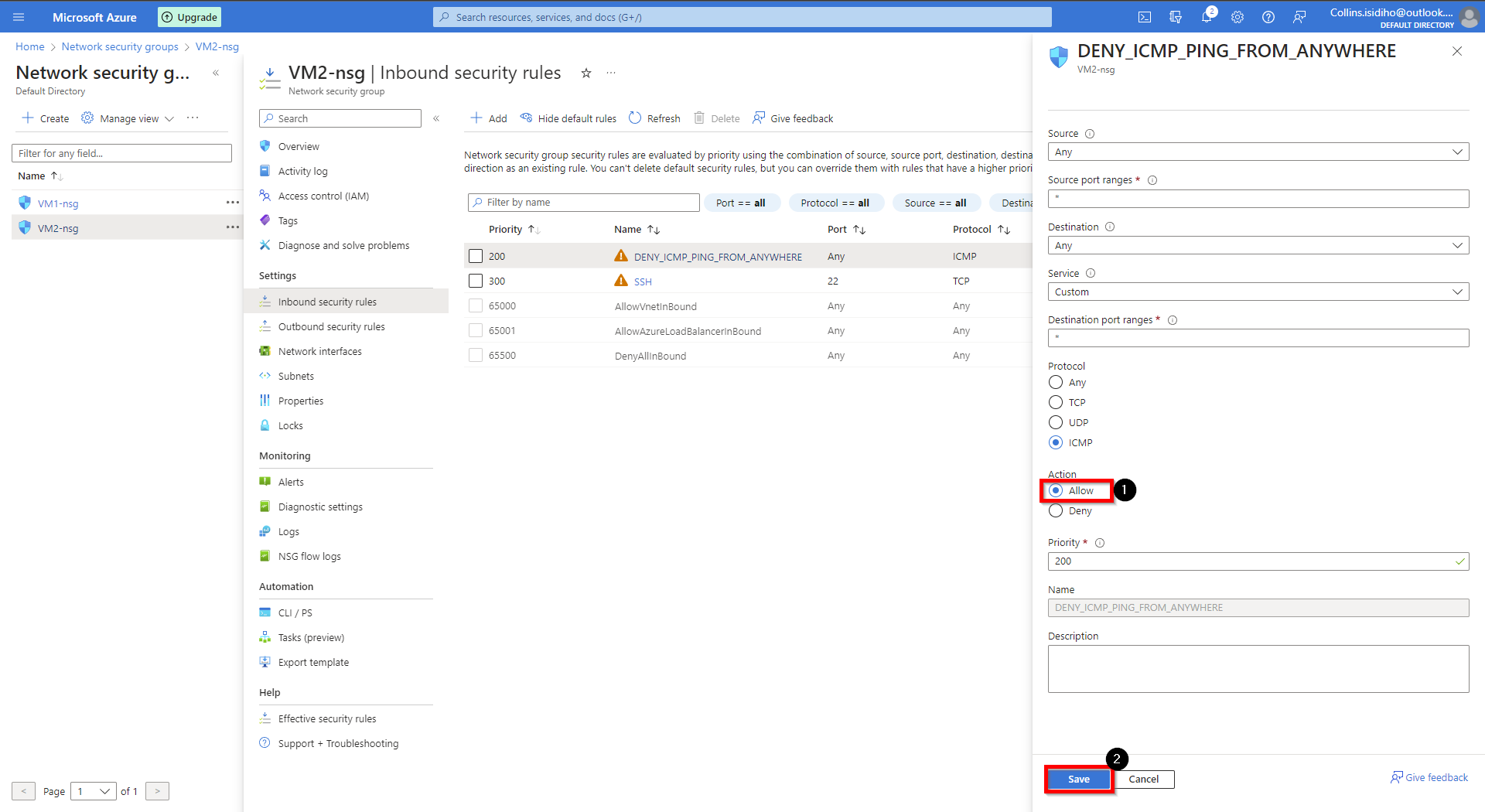Open the ellipsis menu for VM1-nsg
The height and width of the screenshot is (812, 1485).
pyautogui.click(x=232, y=203)
